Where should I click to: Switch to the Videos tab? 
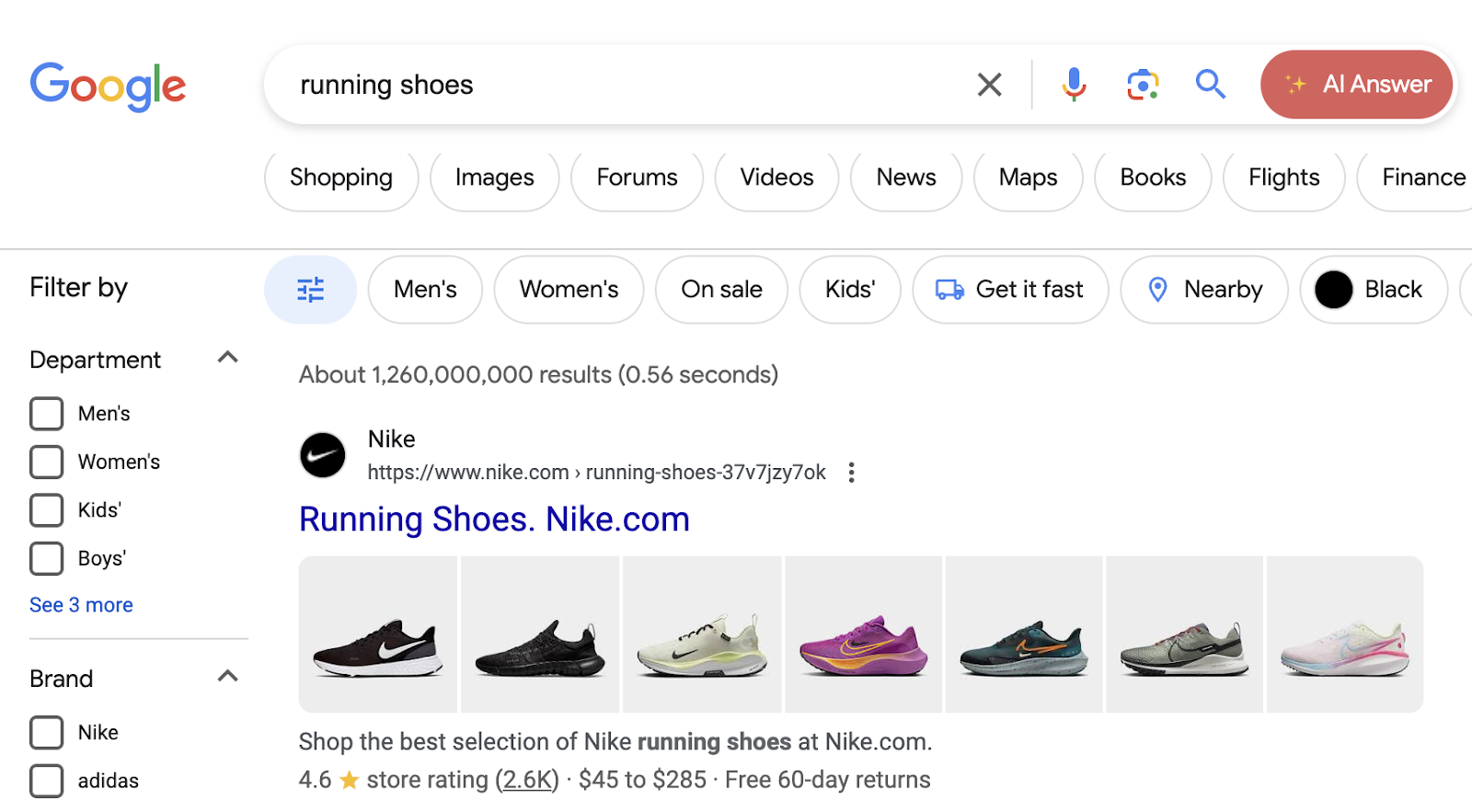point(777,177)
